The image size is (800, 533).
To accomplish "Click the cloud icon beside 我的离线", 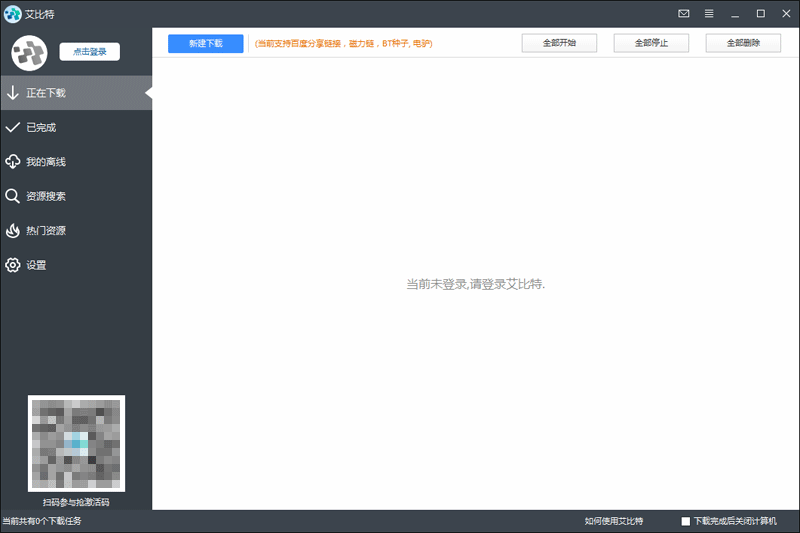I will click(13, 162).
